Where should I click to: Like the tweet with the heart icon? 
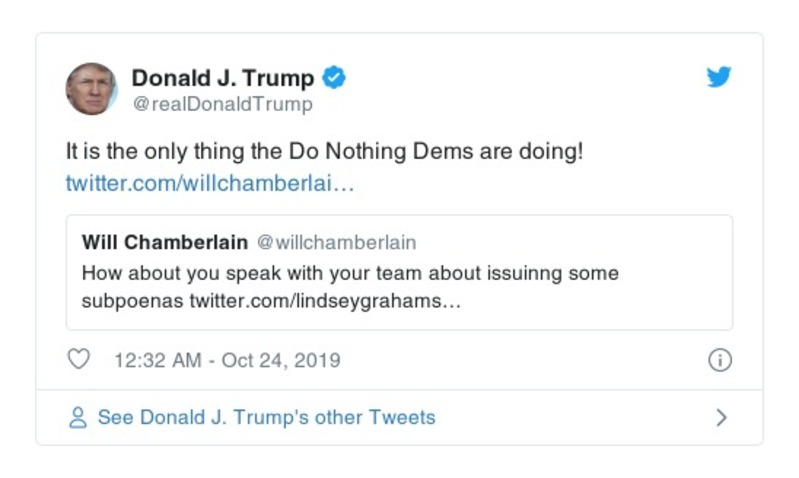click(78, 360)
